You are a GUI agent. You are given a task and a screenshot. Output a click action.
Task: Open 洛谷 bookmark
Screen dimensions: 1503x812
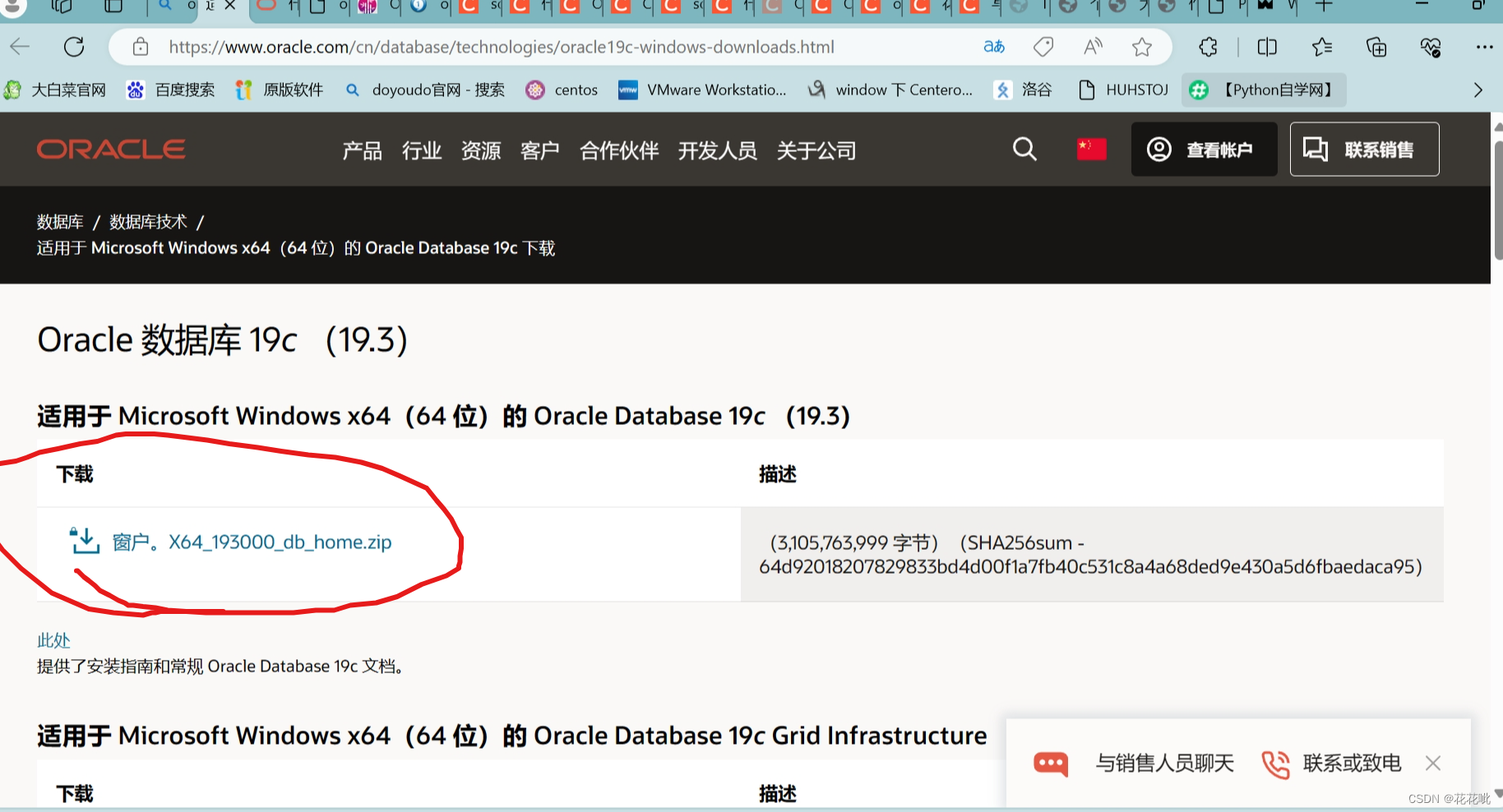coord(1023,90)
